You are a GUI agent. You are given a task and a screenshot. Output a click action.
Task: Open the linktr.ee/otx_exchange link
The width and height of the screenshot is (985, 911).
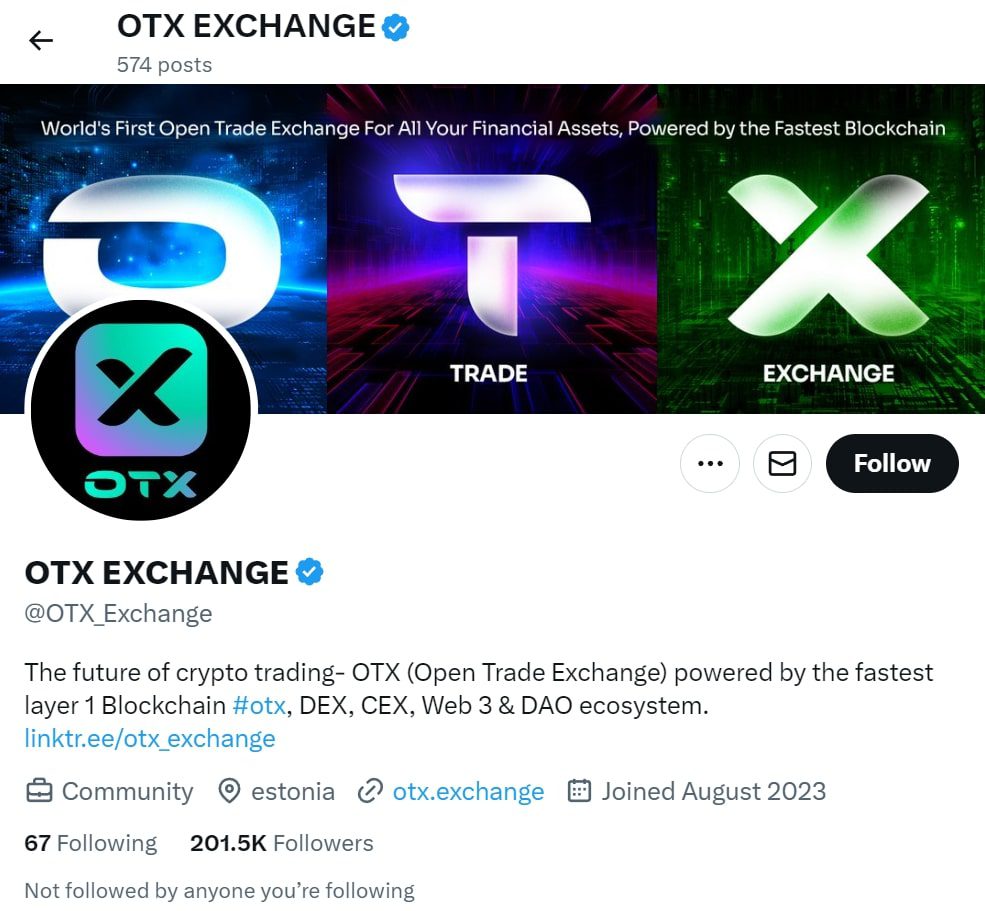[x=149, y=738]
